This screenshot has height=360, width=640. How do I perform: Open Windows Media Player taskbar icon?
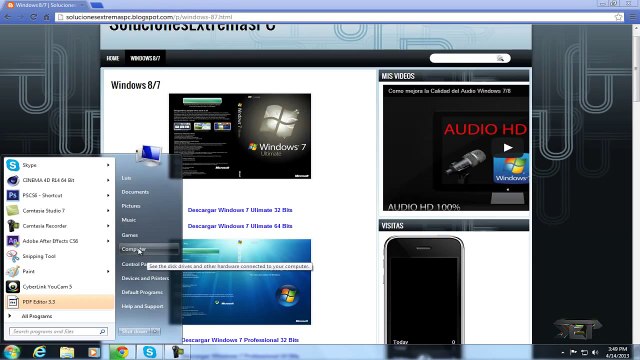94,352
